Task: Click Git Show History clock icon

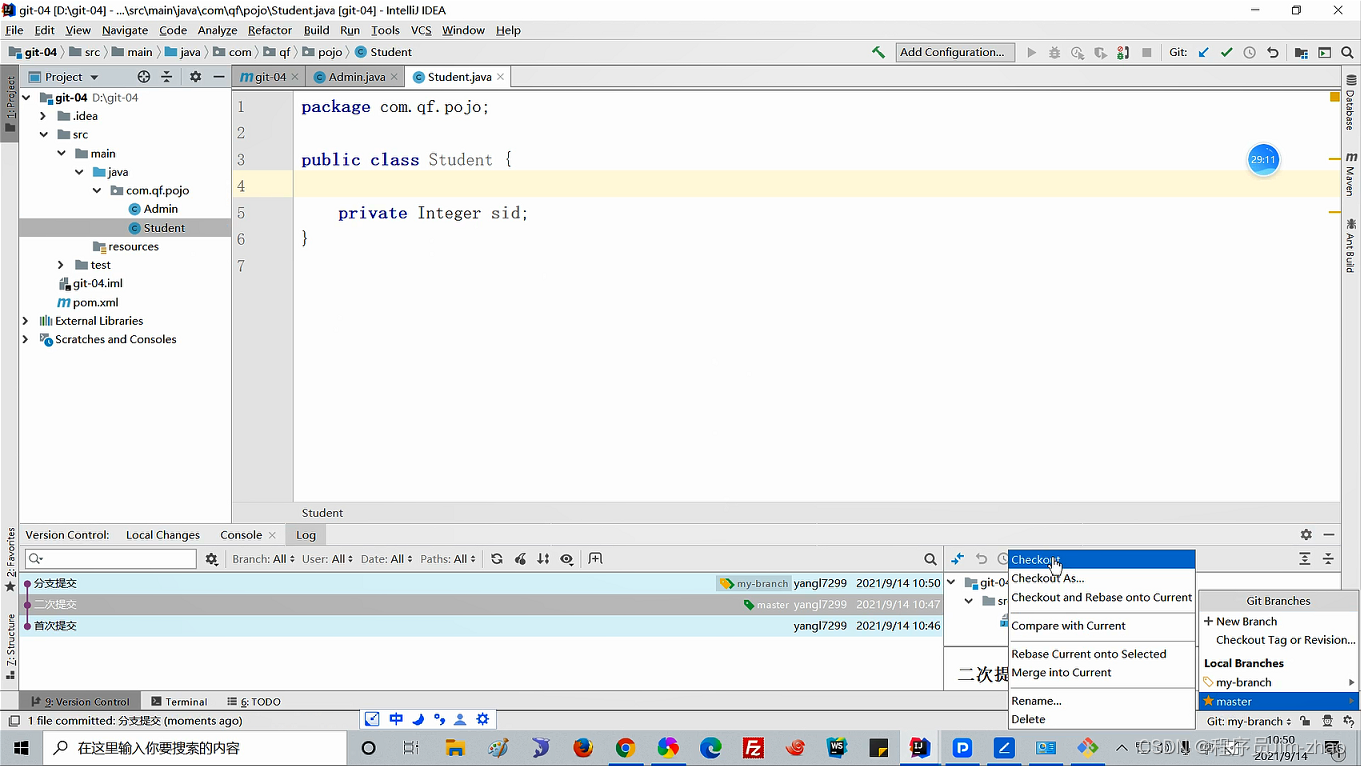Action: coord(1249,52)
